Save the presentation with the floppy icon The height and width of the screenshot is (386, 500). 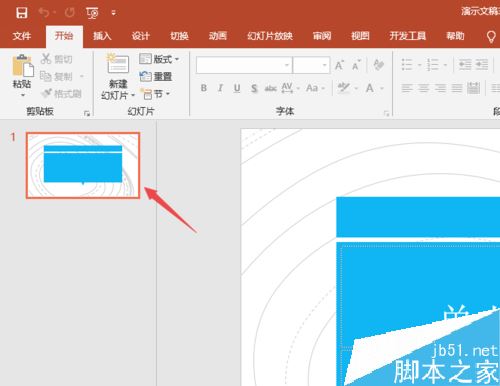(22, 13)
